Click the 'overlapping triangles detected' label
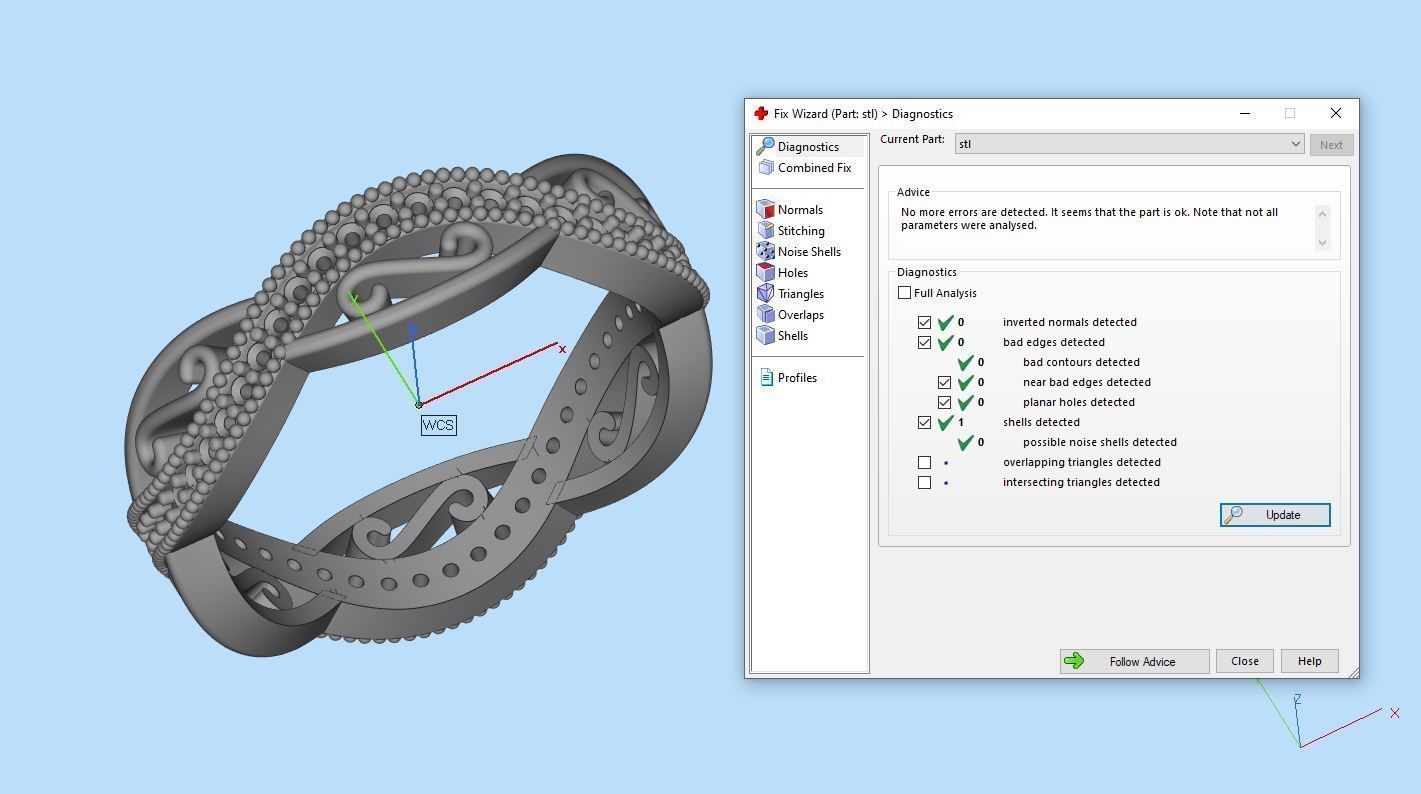Viewport: 1421px width, 794px height. coord(1082,462)
